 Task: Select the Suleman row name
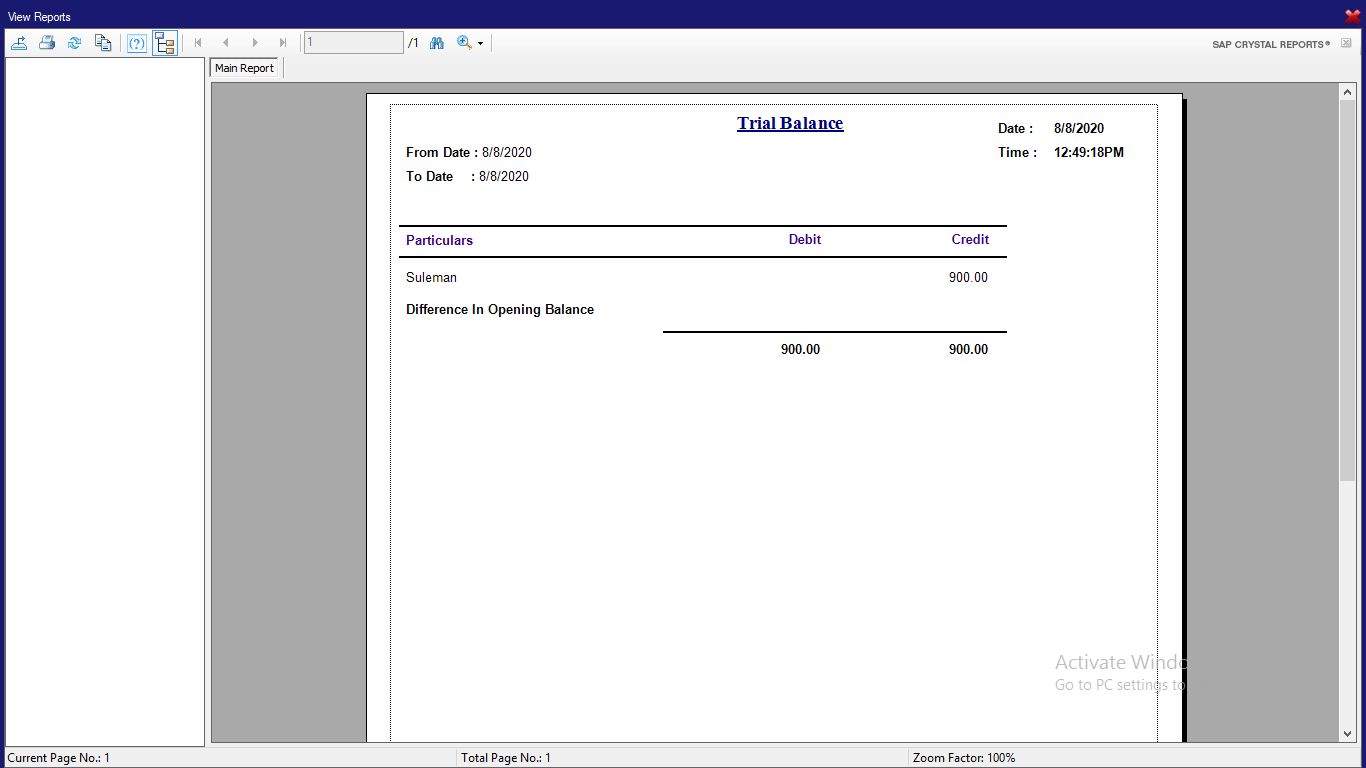pyautogui.click(x=431, y=278)
